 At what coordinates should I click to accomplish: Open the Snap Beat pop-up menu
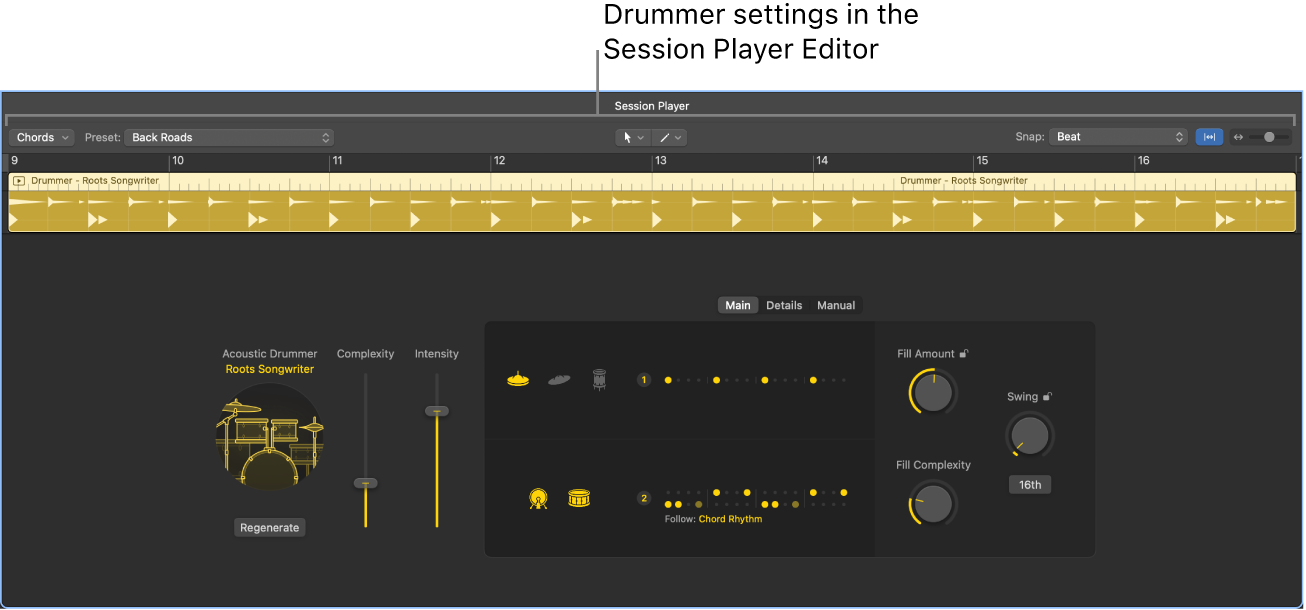tap(1118, 137)
